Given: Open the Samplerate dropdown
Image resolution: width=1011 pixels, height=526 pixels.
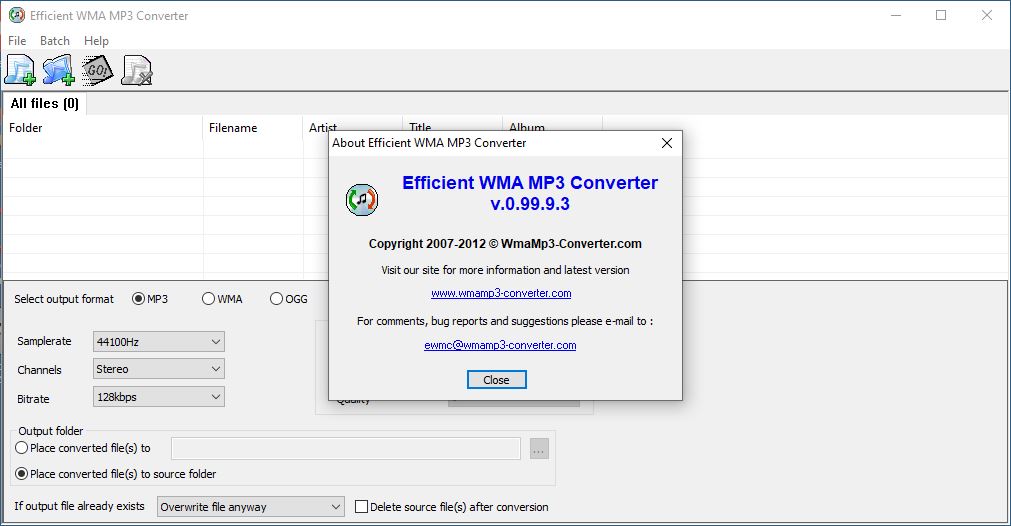Looking at the screenshot, I should point(159,342).
